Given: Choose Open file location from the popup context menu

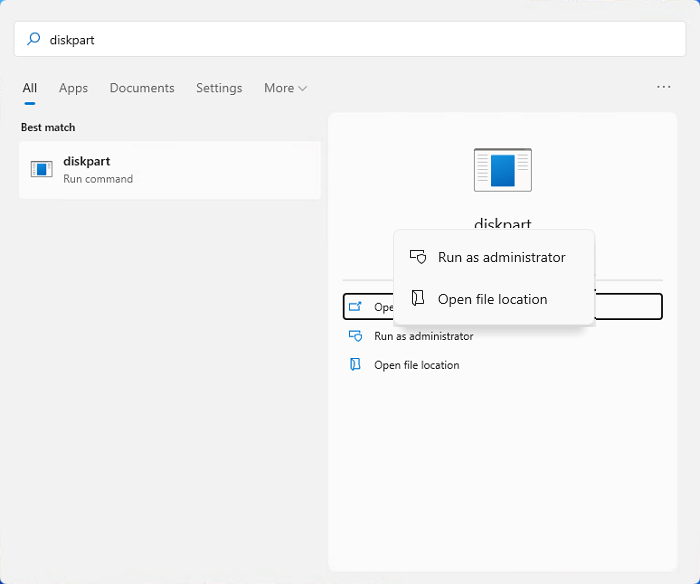Looking at the screenshot, I should coord(492,299).
